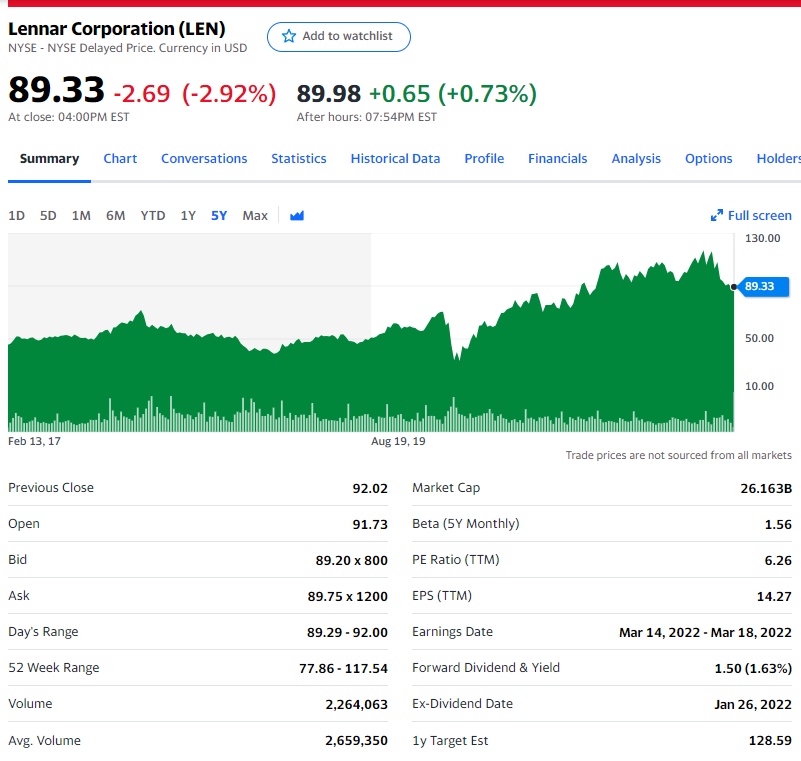The image size is (801, 761).
Task: Click the Trade prices are not sourced note
Action: tap(678, 455)
